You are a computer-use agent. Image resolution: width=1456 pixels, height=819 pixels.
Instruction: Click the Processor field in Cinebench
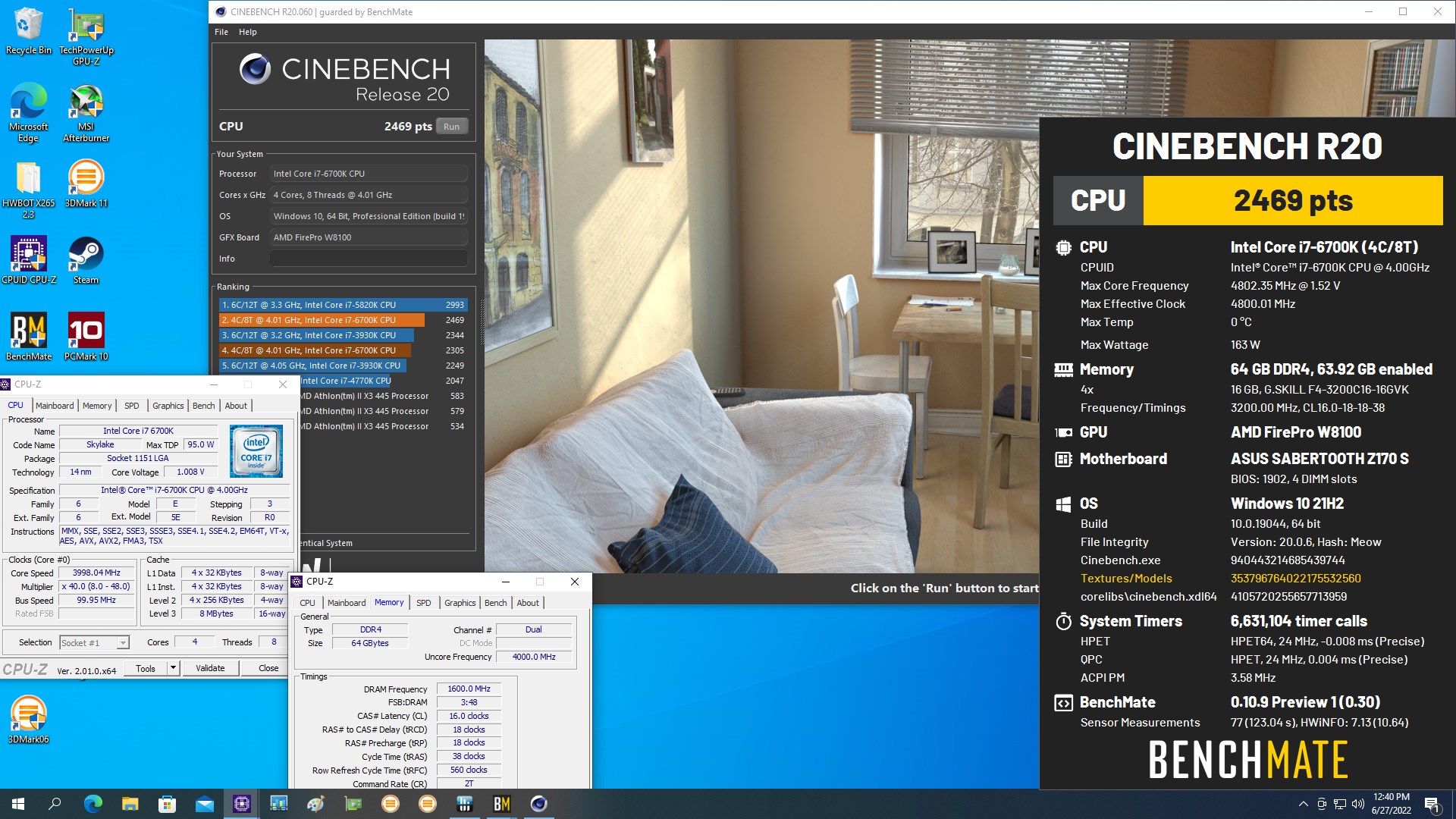pos(369,174)
